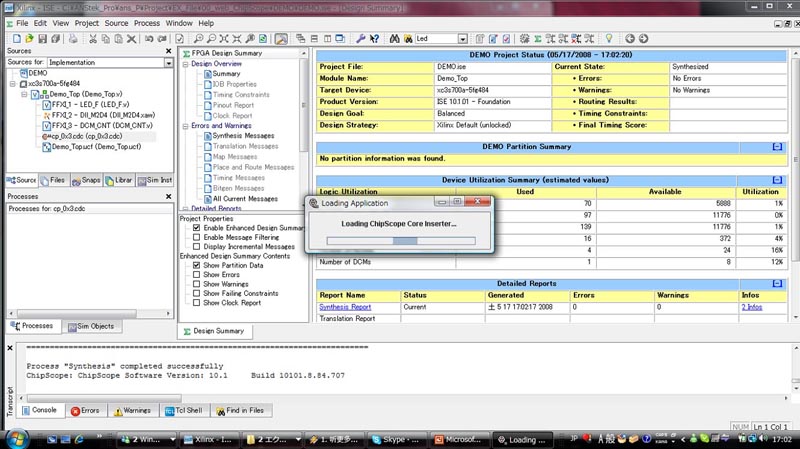Click the Forward arrow navigation icon
Image resolution: width=800 pixels, height=449 pixels.
pyautogui.click(x=643, y=39)
